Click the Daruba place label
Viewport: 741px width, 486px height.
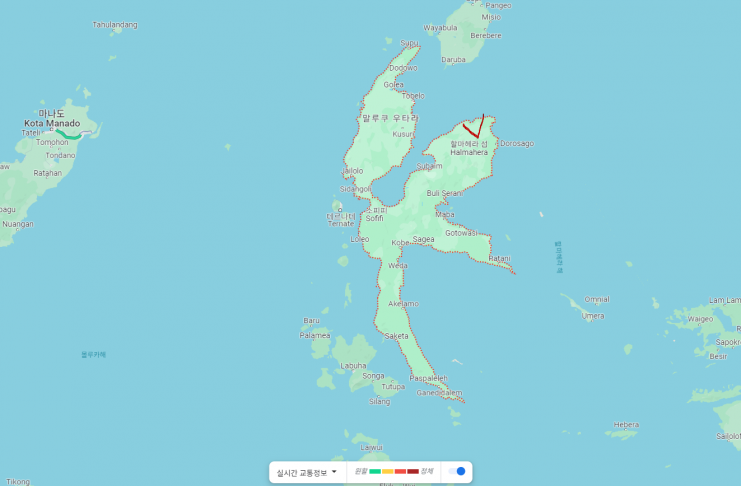(x=454, y=59)
